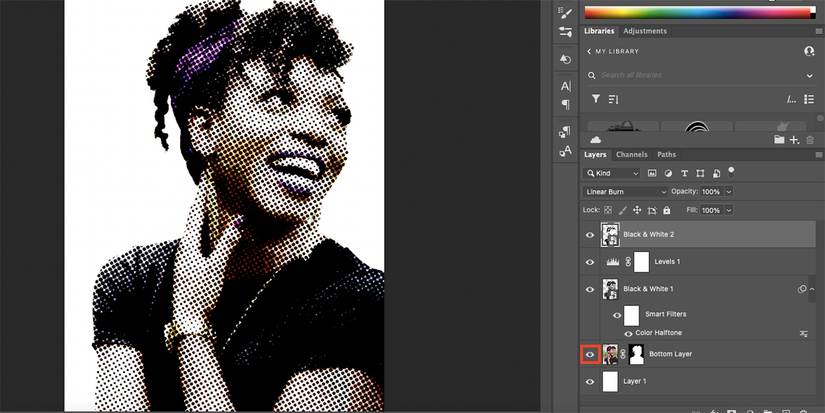Filter layers by adjustment layers

(668, 173)
